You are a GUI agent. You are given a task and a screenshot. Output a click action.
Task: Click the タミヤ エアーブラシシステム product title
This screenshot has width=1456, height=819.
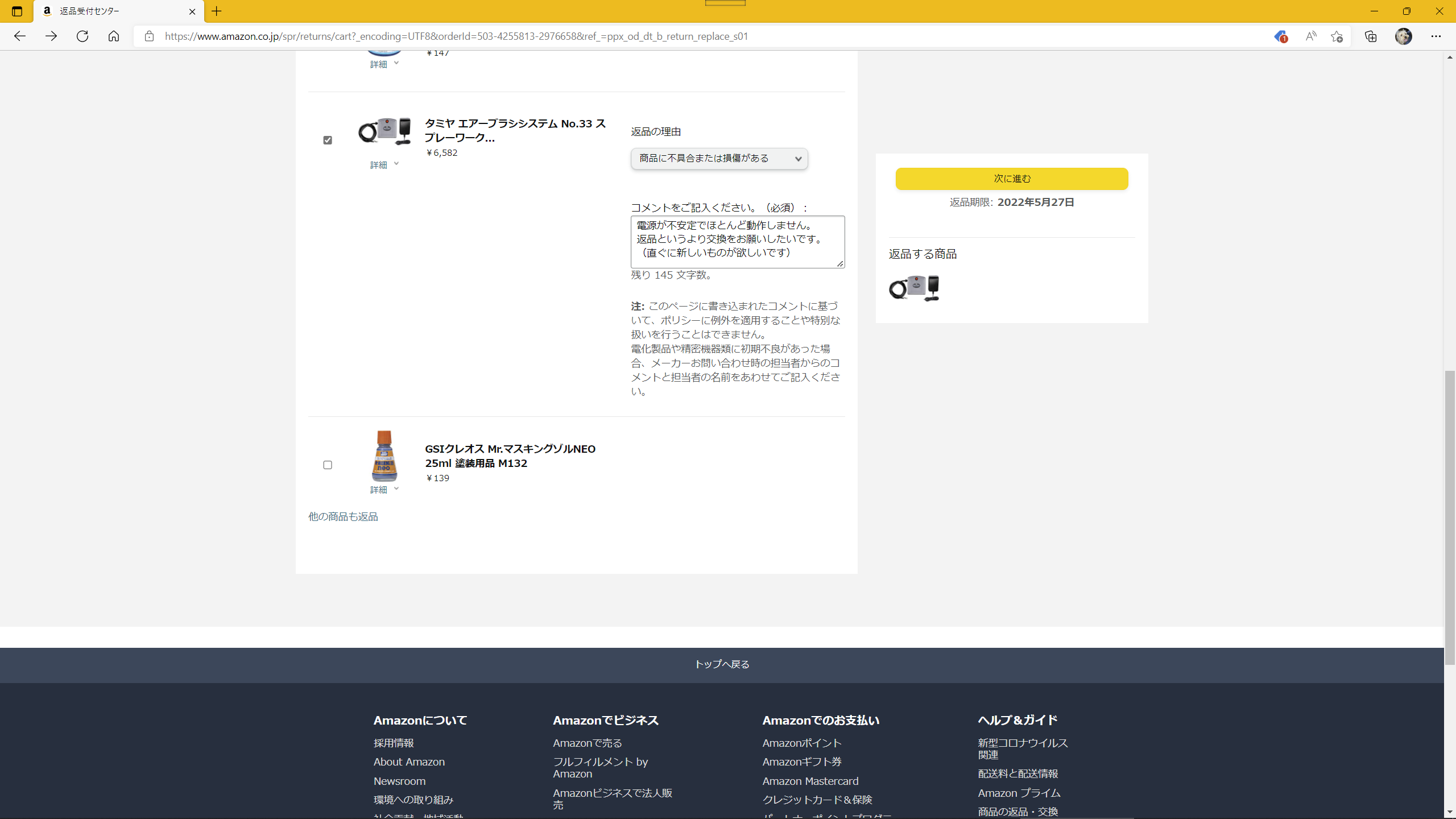pyautogui.click(x=515, y=131)
